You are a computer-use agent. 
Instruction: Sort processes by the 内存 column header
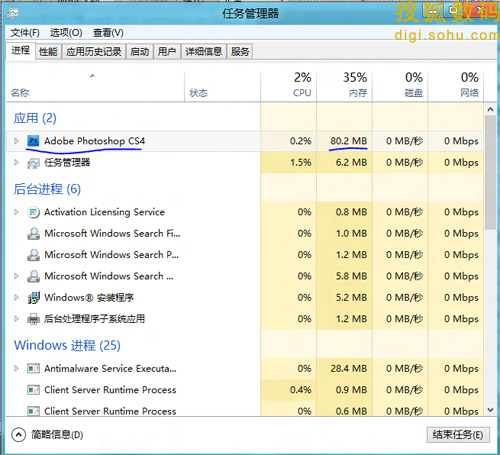(344, 85)
